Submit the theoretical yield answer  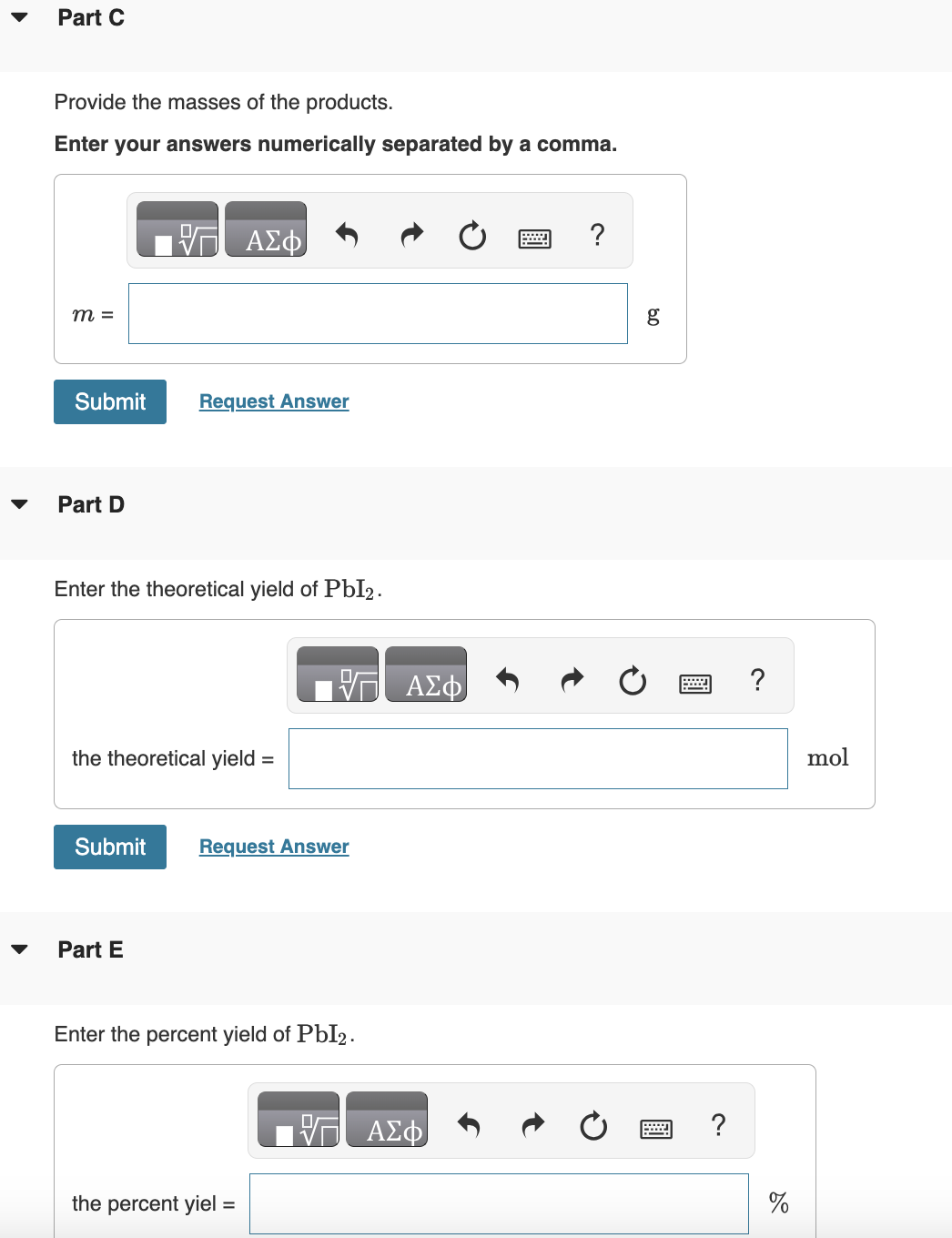[109, 847]
